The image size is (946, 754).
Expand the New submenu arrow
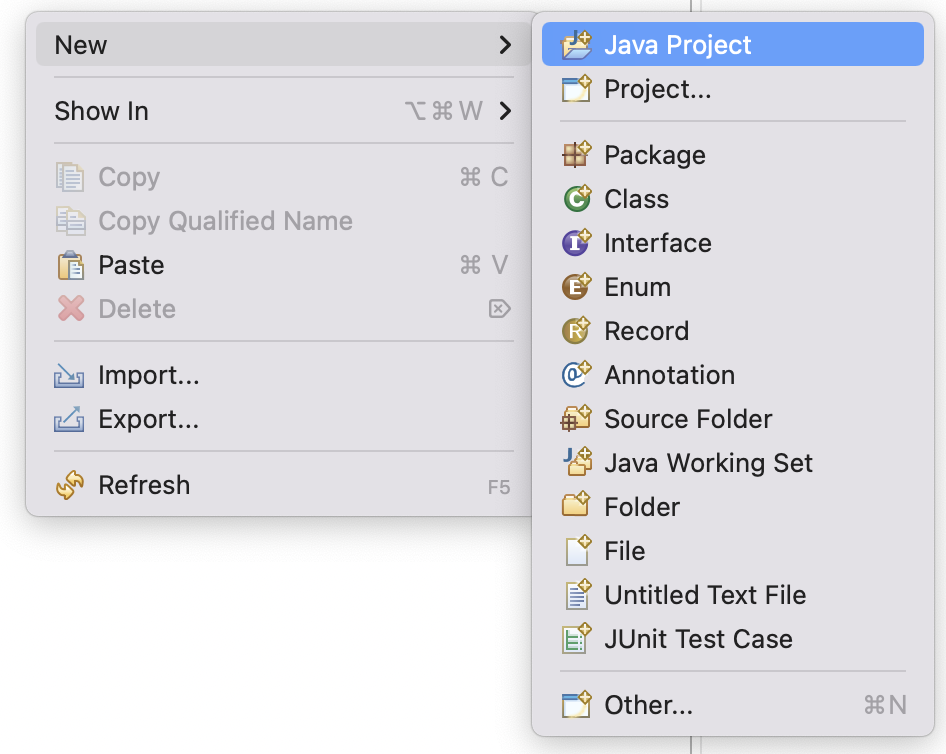[x=506, y=45]
